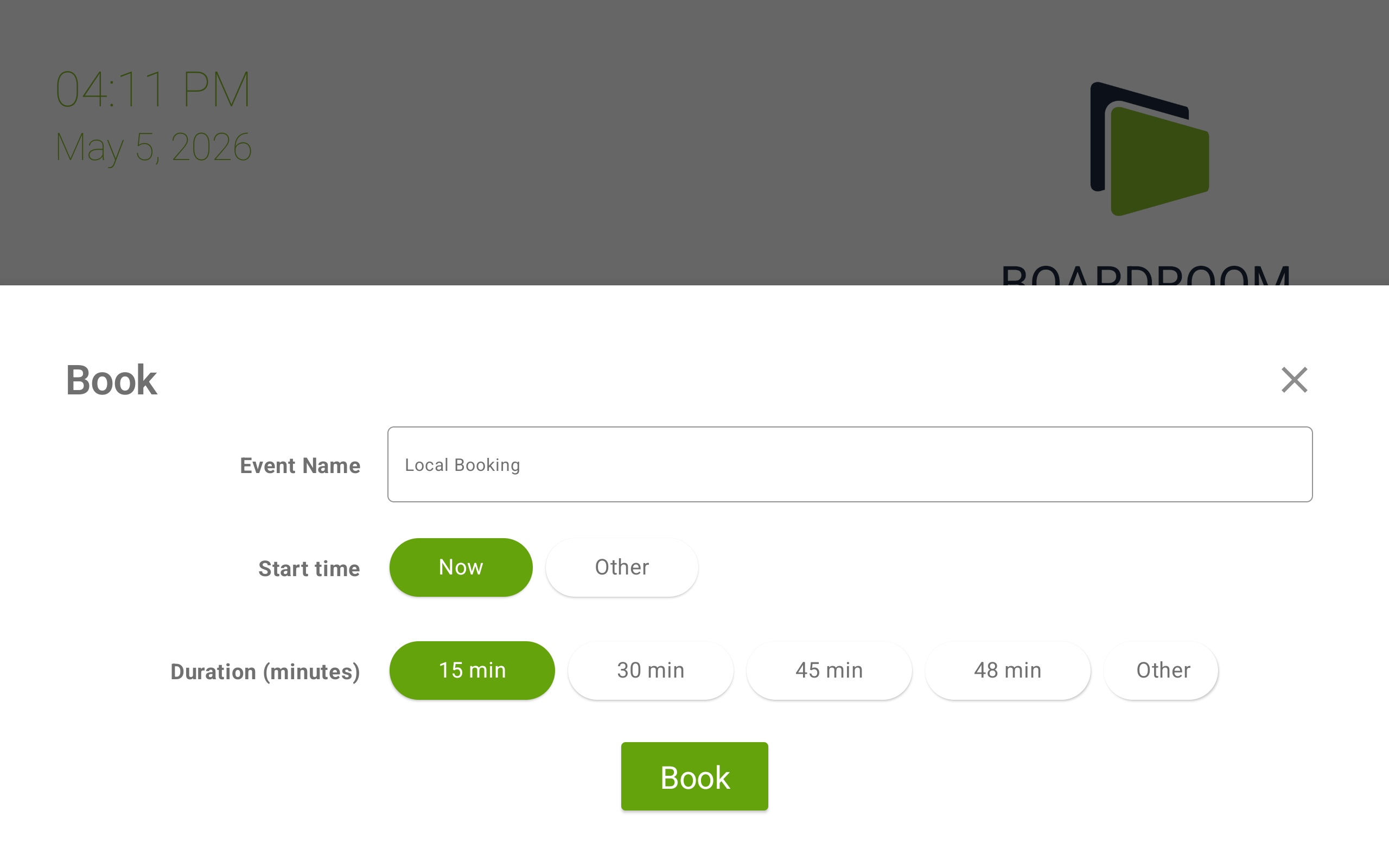Choose the 48 min duration option

[1008, 671]
